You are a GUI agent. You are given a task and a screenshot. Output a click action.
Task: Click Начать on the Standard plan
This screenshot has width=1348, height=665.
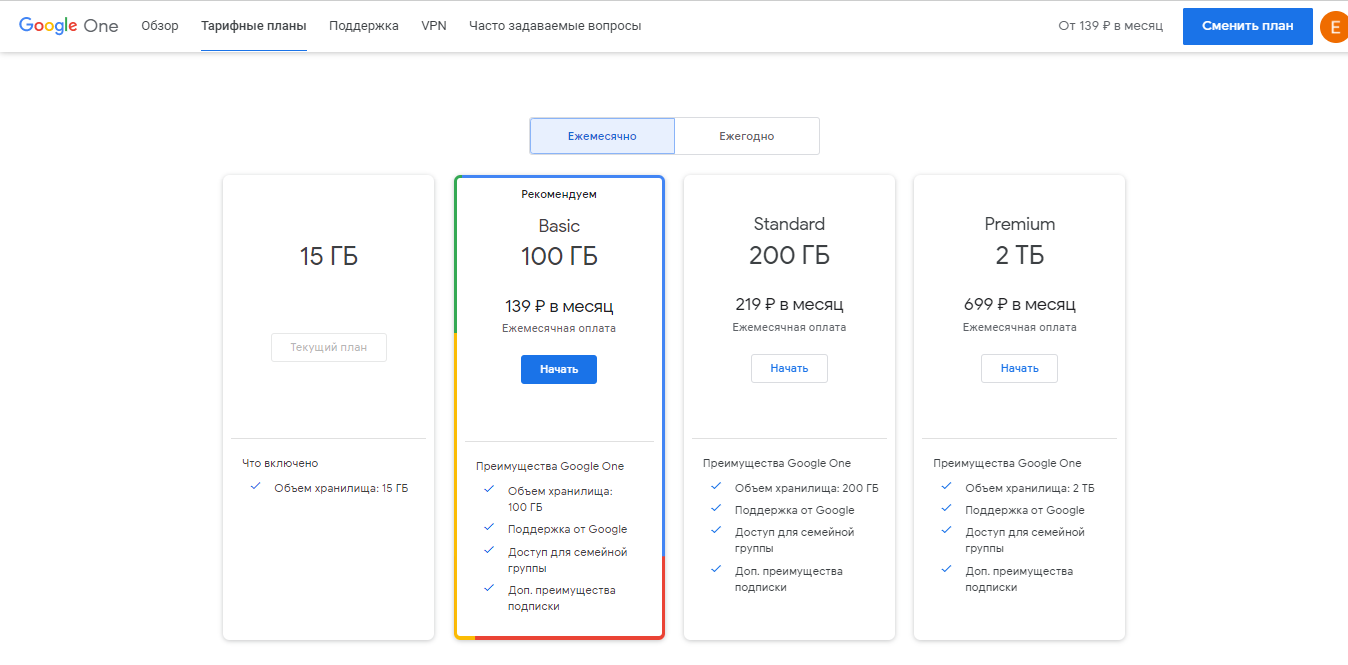pyautogui.click(x=789, y=368)
